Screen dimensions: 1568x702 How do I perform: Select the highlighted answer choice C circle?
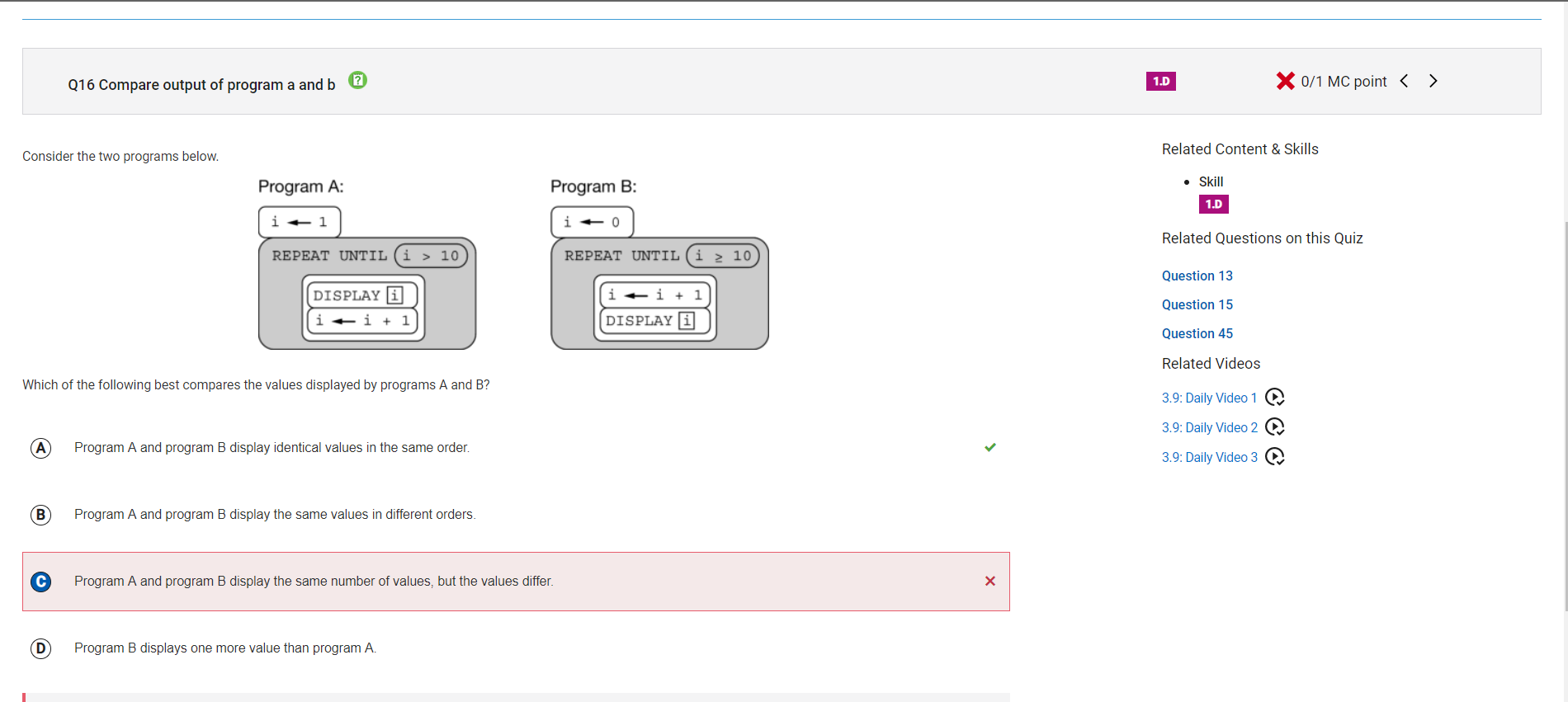pos(40,582)
